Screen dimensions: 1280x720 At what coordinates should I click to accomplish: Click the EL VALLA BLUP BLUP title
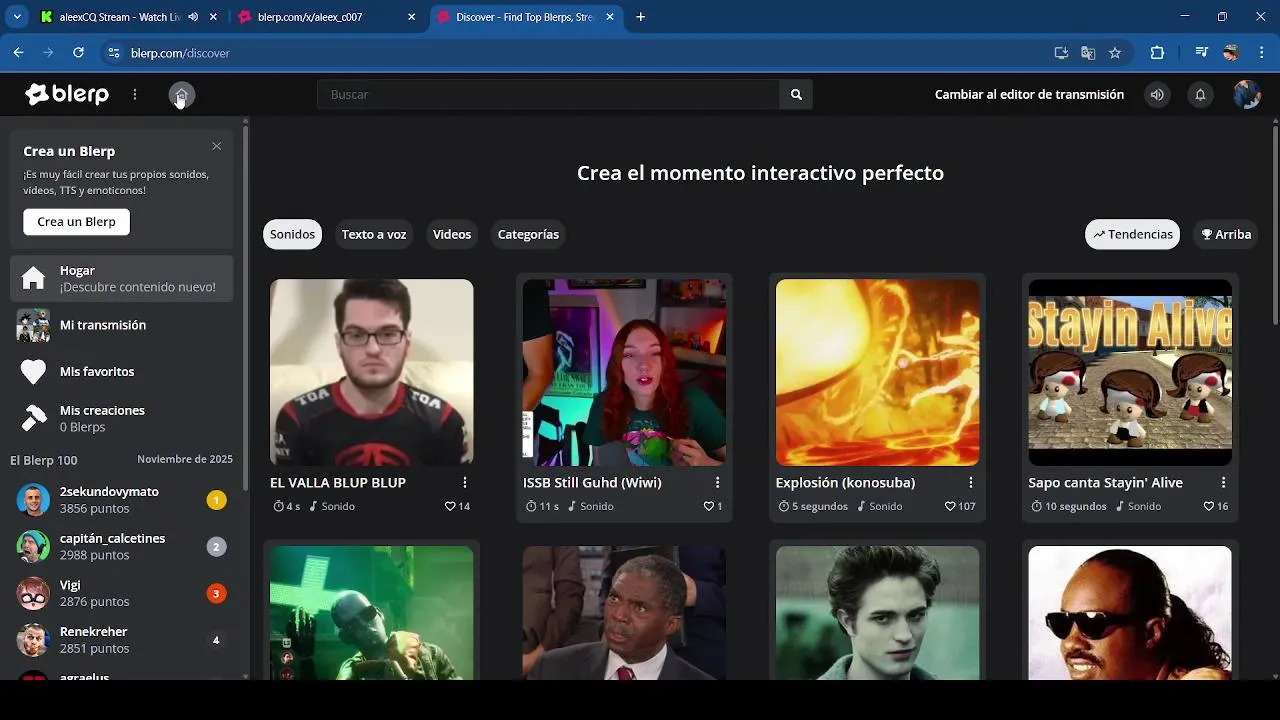[x=338, y=483]
